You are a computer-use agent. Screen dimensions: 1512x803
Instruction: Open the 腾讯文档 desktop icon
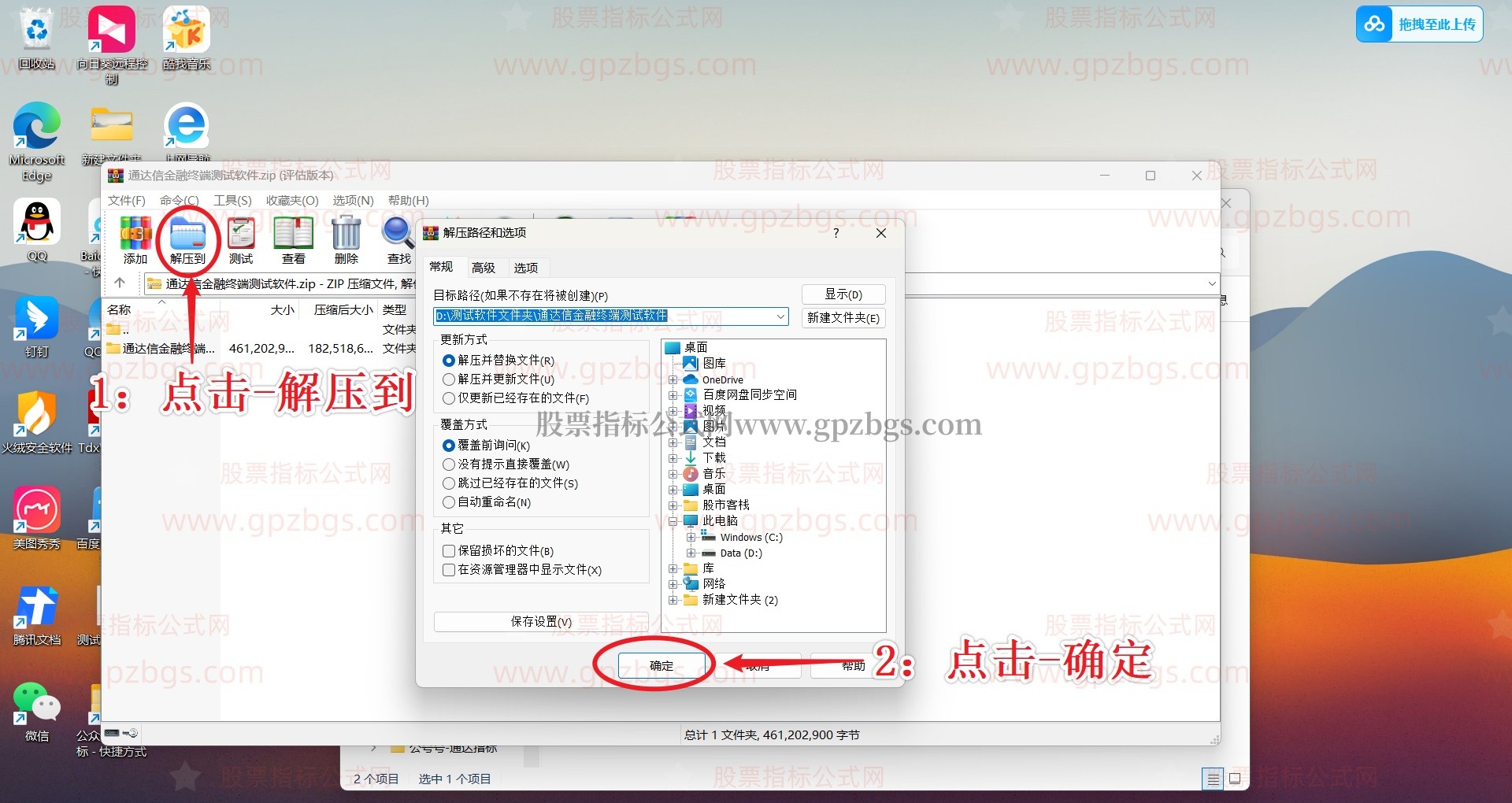pyautogui.click(x=36, y=615)
